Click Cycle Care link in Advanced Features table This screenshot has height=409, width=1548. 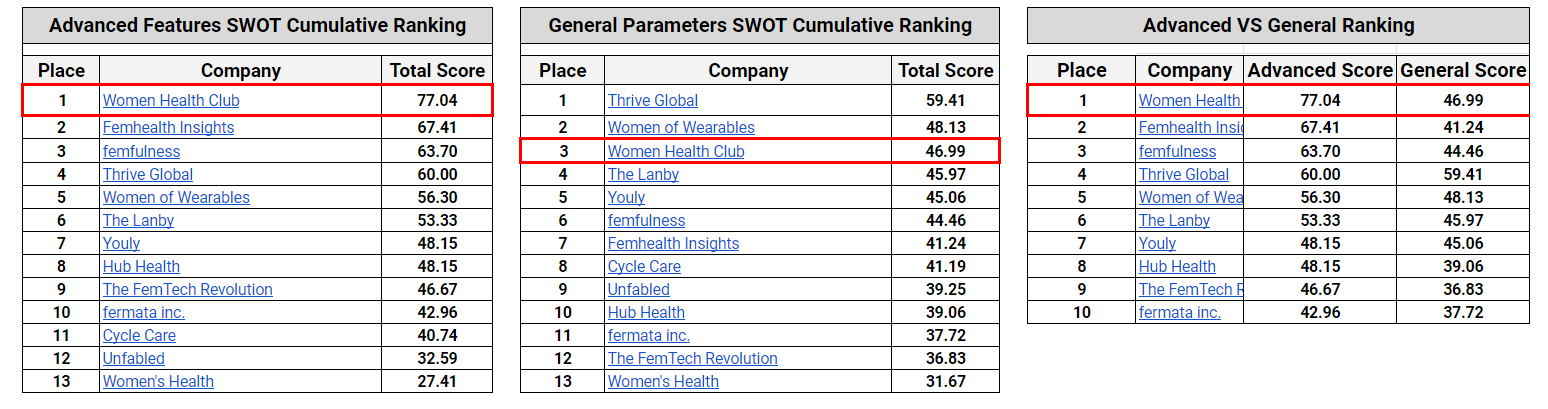pyautogui.click(x=139, y=335)
